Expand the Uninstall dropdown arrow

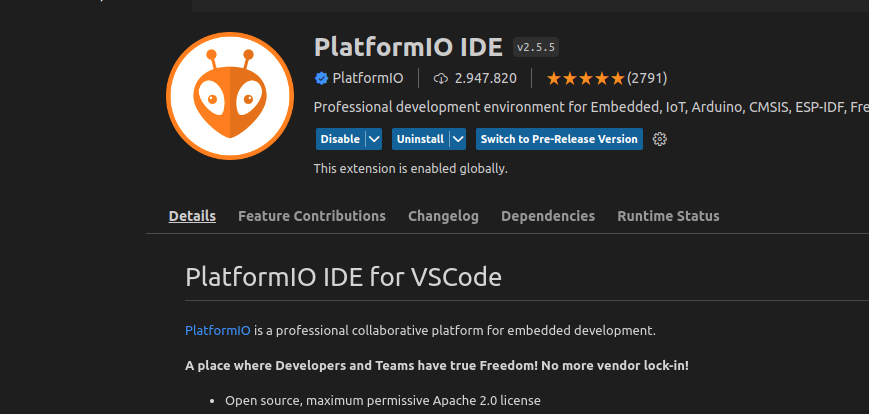(458, 139)
